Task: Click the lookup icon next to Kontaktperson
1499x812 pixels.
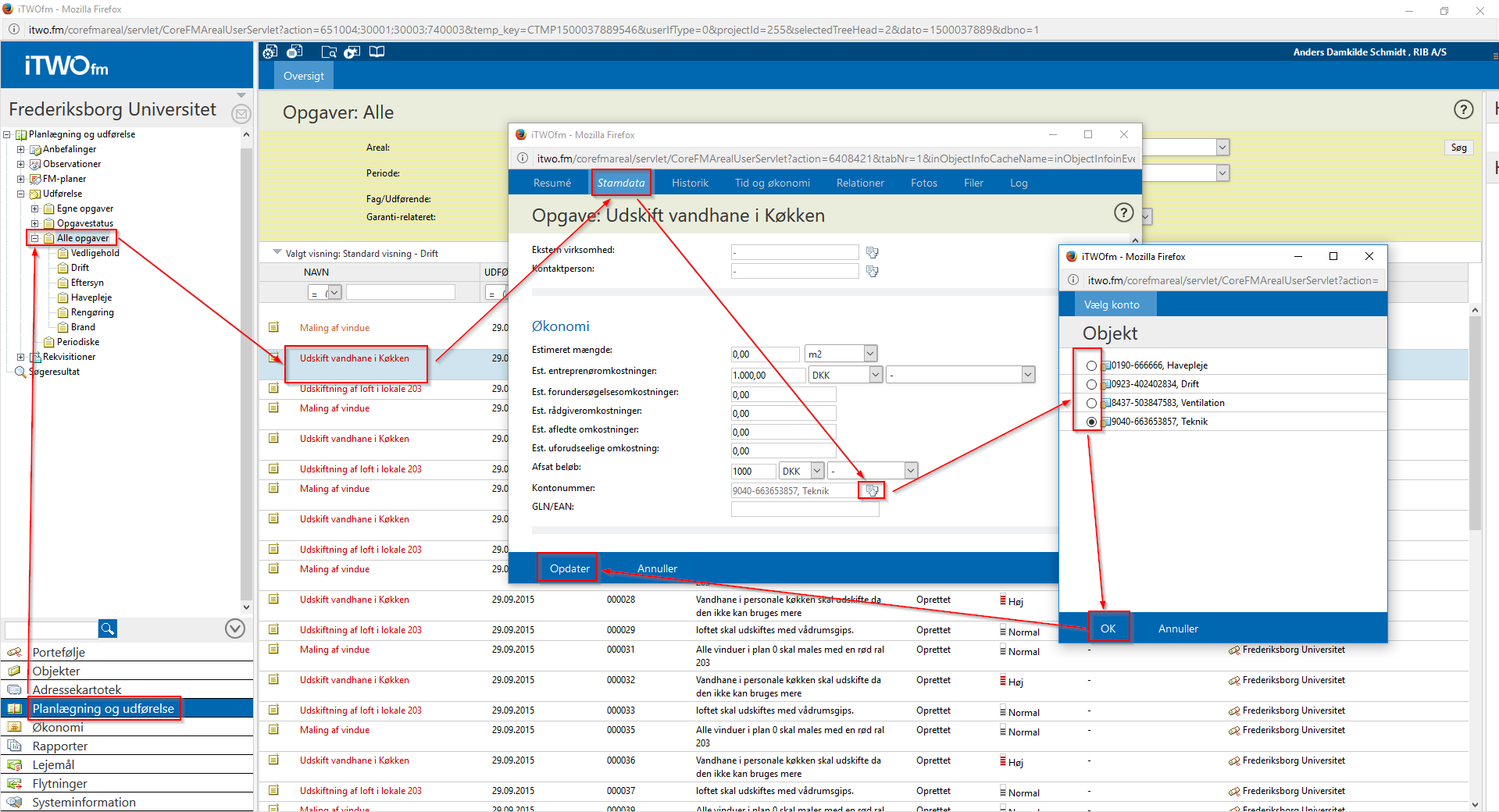Action: pos(872,271)
